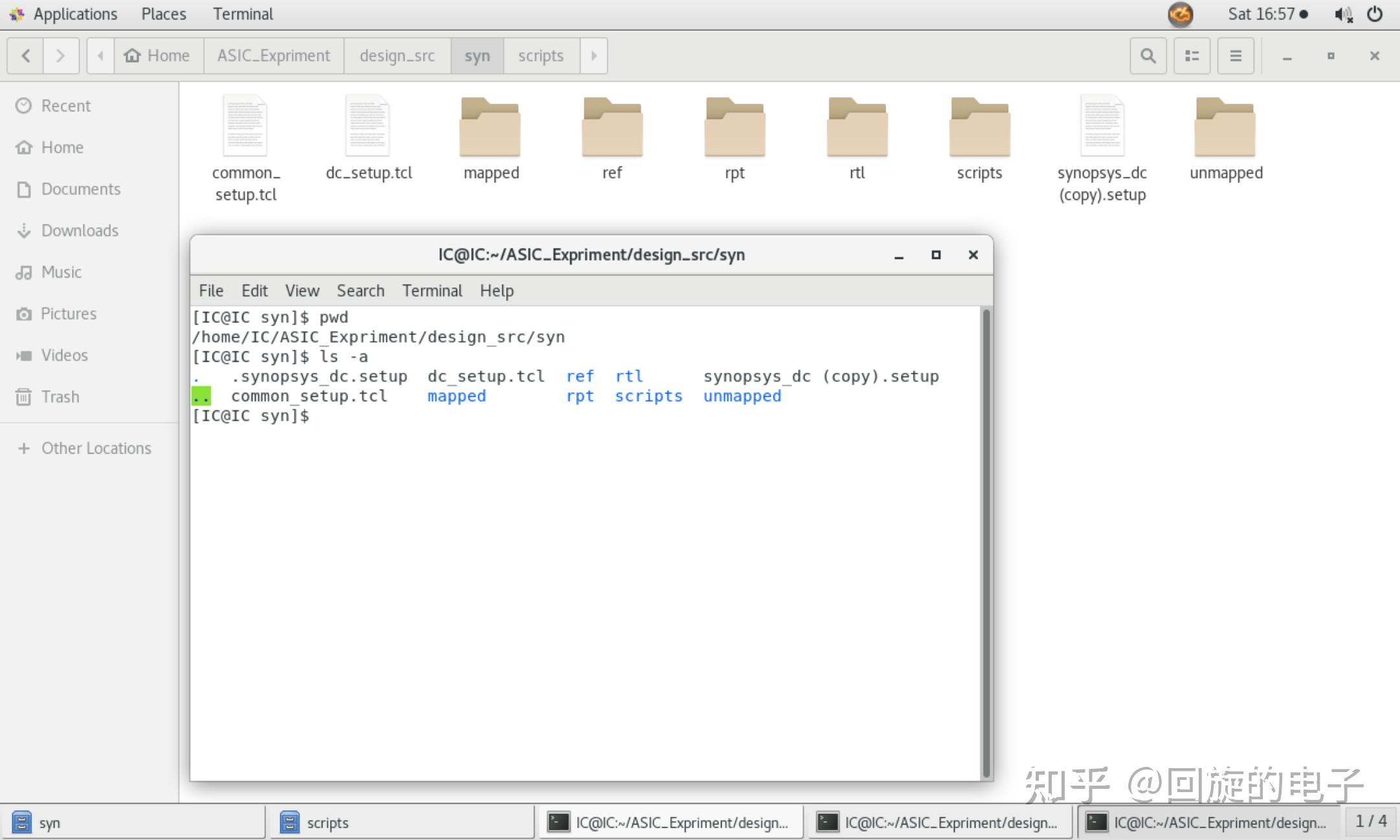Open the hamburger options menu

(1235, 56)
